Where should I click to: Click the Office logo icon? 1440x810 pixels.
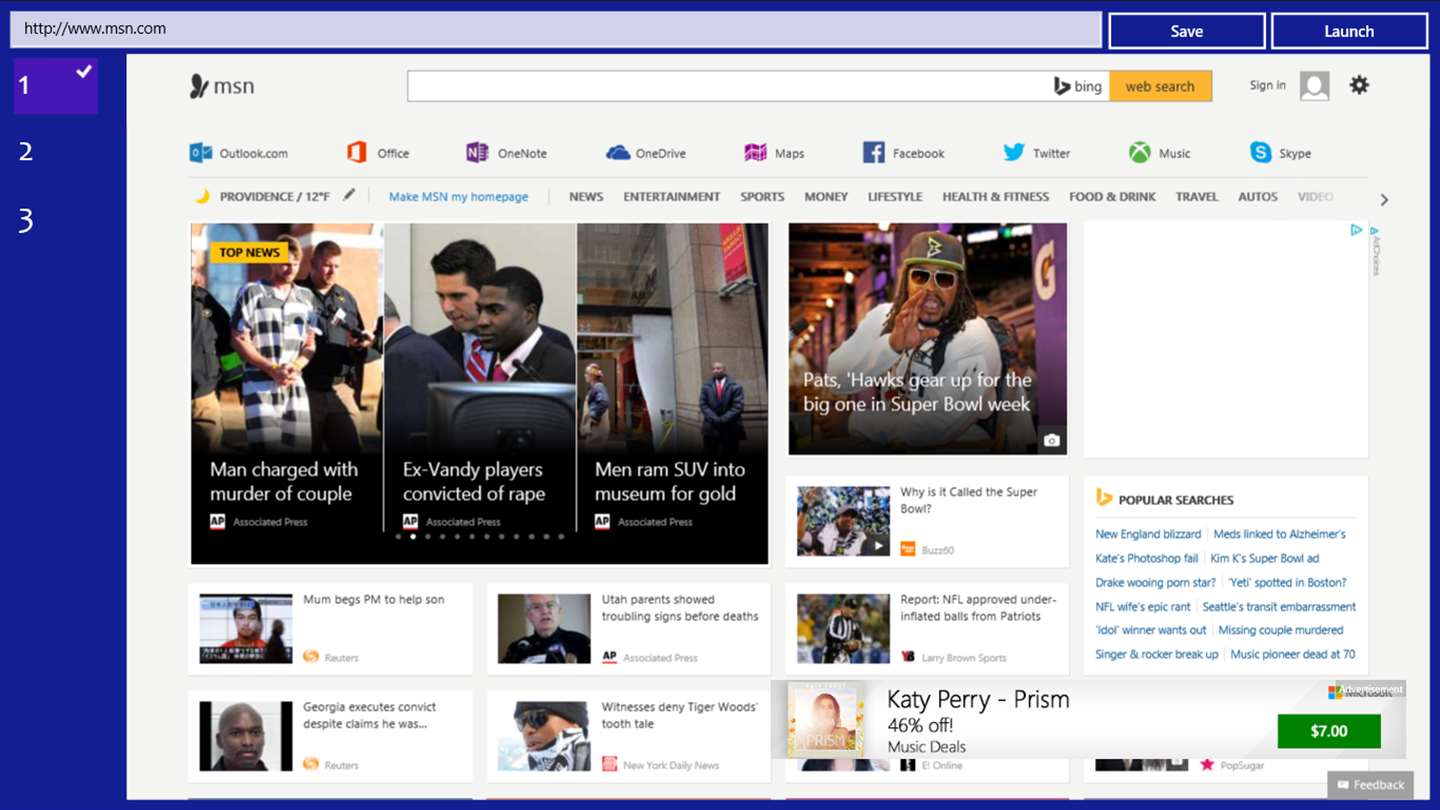pos(356,153)
